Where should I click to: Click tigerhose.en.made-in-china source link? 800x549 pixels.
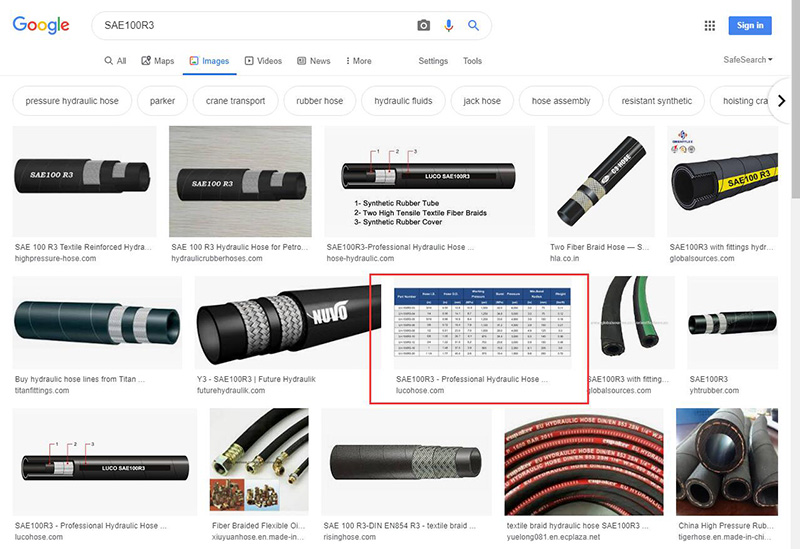[725, 537]
